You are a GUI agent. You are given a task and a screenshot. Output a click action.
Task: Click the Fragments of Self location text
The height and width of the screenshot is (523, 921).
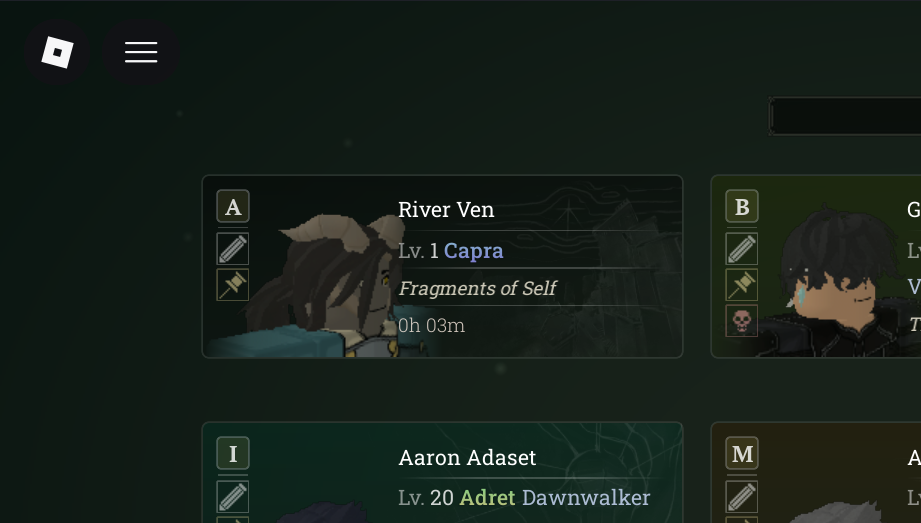click(477, 289)
